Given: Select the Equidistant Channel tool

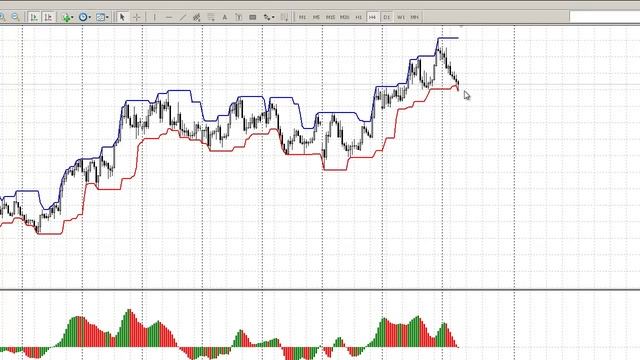Looking at the screenshot, I should [x=196, y=17].
